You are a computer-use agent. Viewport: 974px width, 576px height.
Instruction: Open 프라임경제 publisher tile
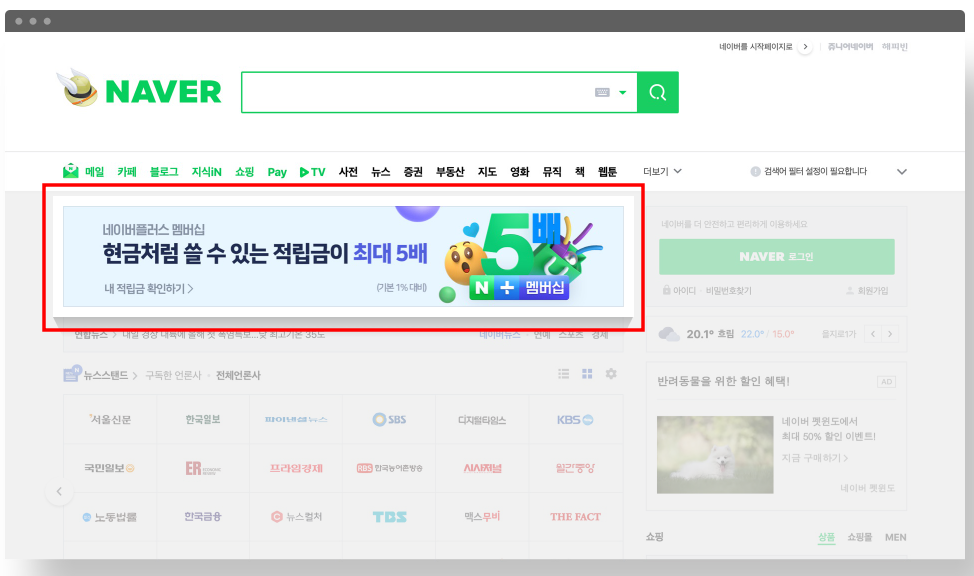[296, 468]
